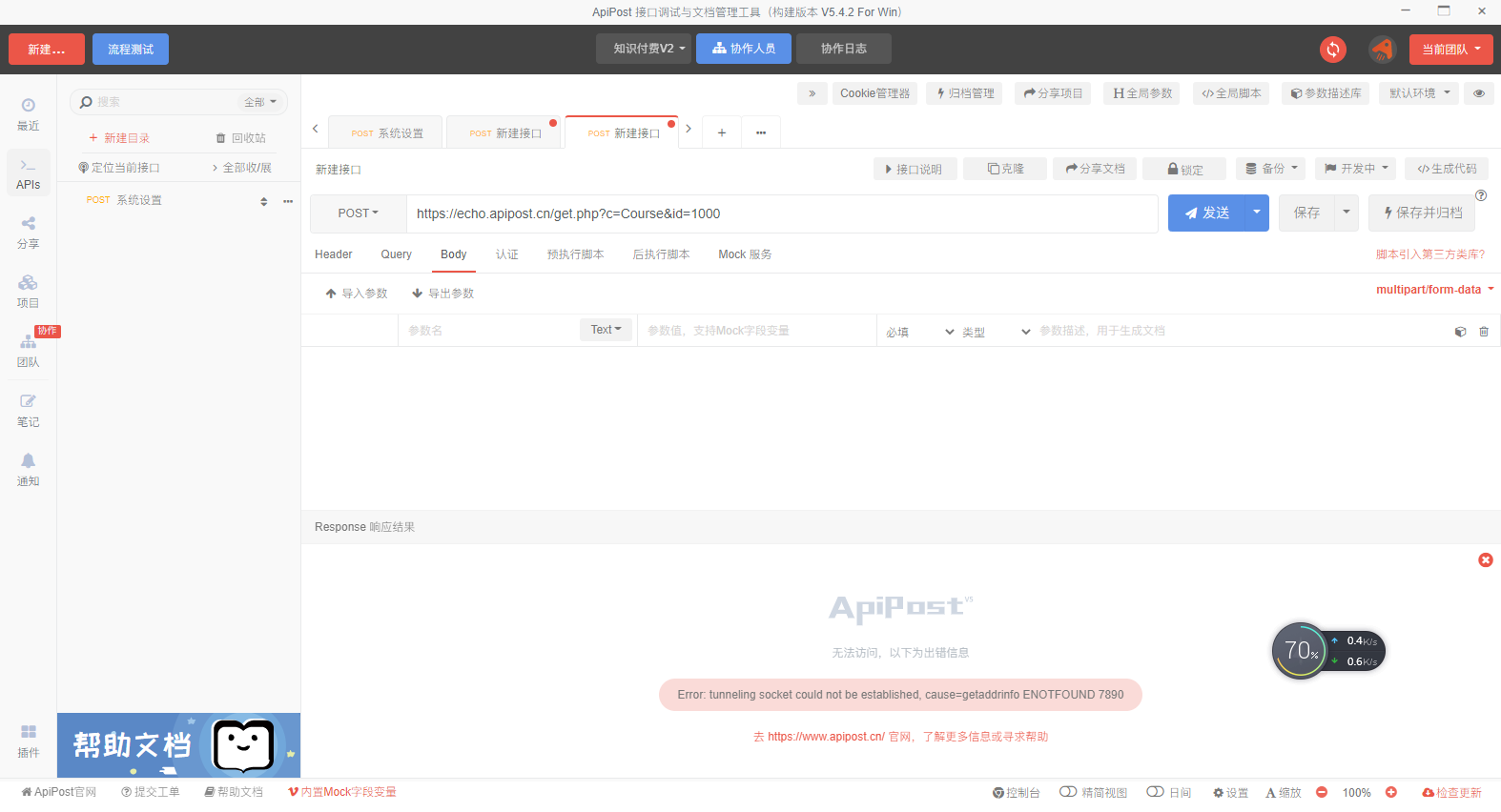Image resolution: width=1501 pixels, height=812 pixels.
Task: Select the POST 系统设置 request tab
Action: (x=386, y=132)
